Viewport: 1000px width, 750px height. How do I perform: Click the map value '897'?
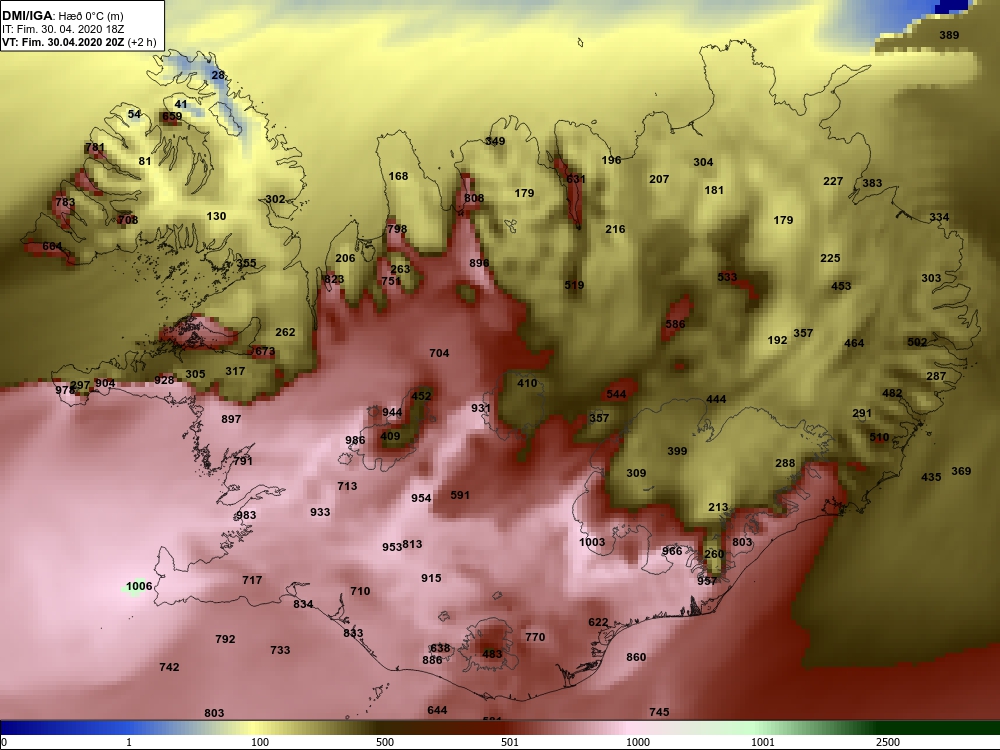[231, 419]
